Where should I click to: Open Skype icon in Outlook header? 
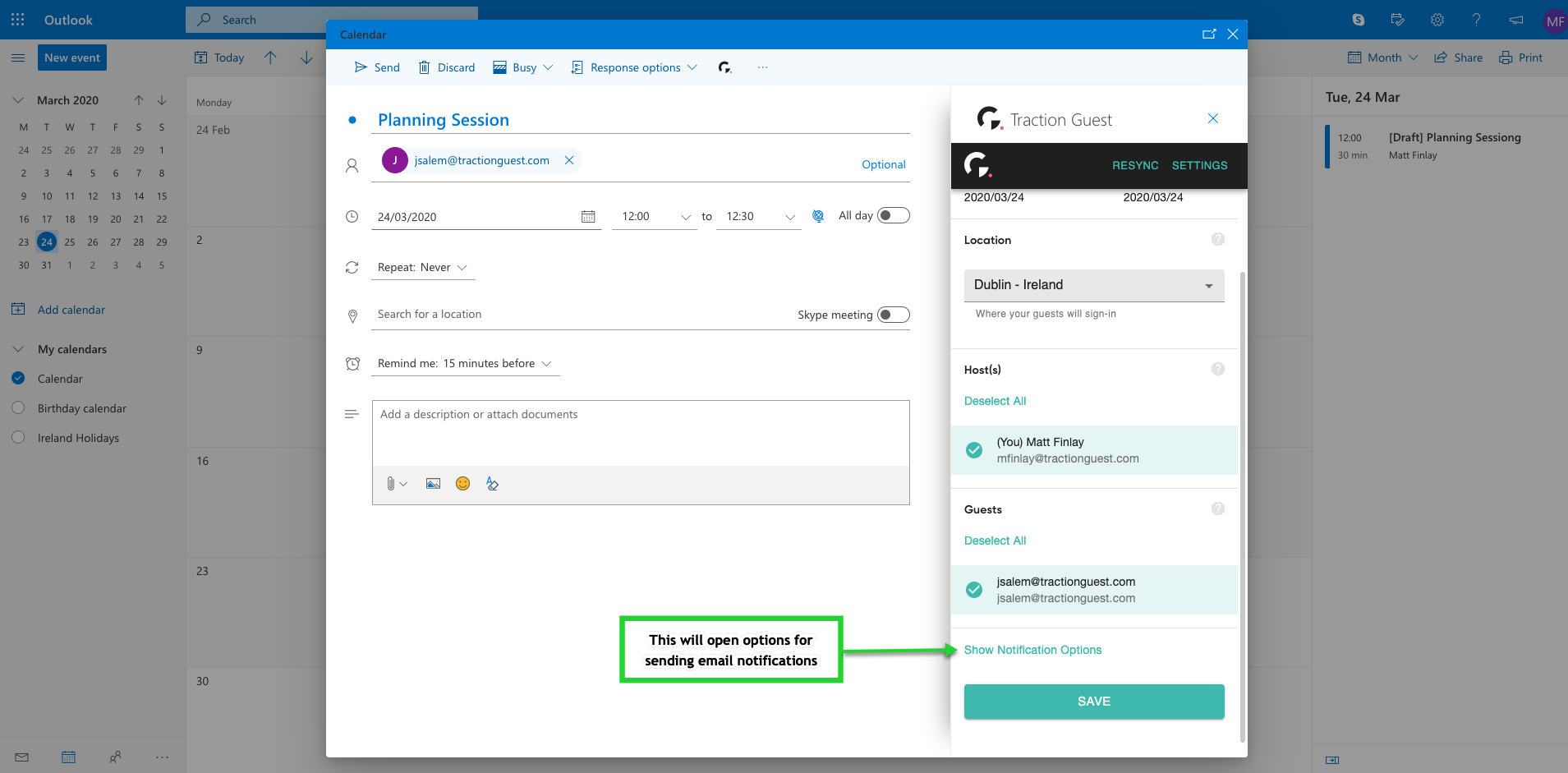[1359, 20]
